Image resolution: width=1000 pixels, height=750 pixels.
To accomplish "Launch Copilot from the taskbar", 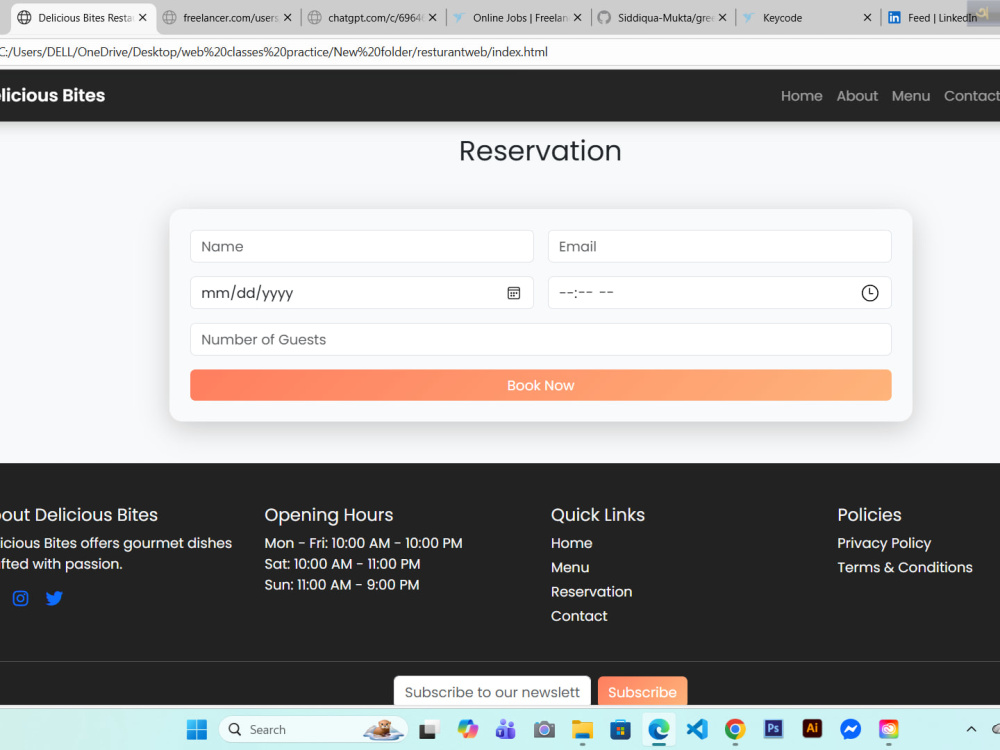I will 467,729.
